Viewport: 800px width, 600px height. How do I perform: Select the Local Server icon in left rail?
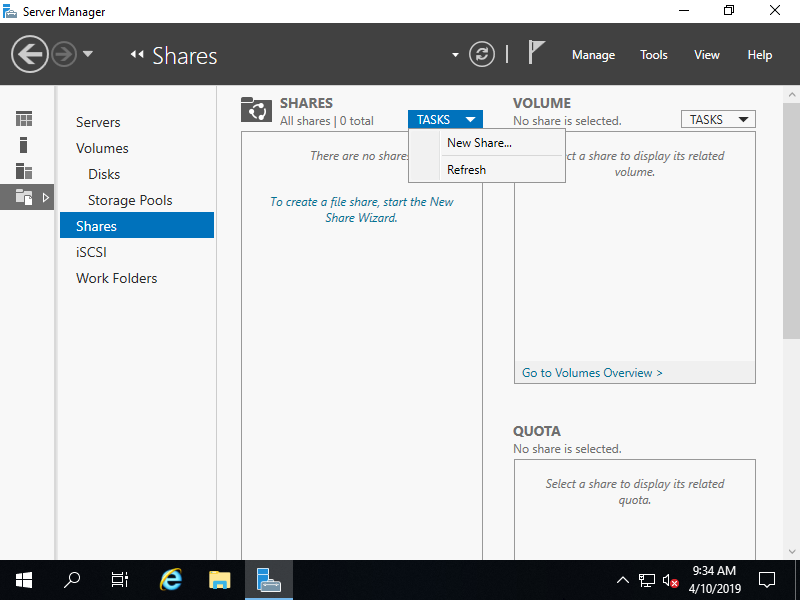23,145
